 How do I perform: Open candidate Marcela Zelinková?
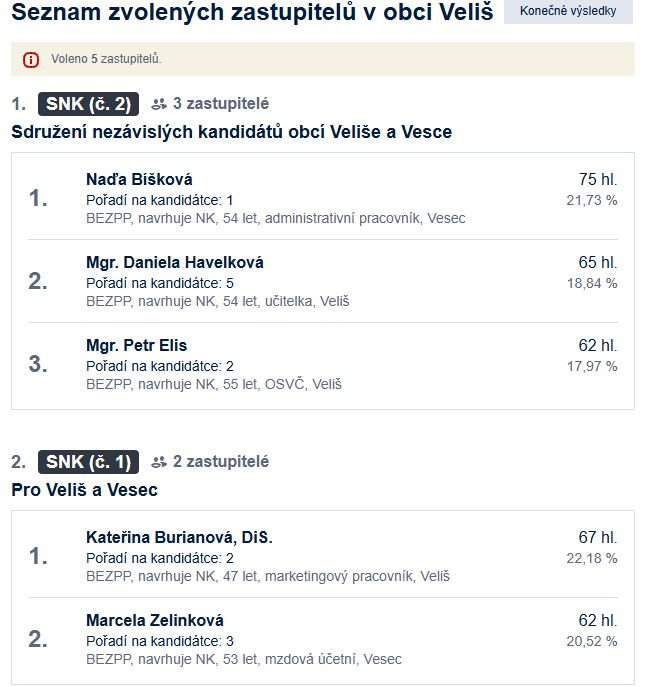pyautogui.click(x=155, y=620)
